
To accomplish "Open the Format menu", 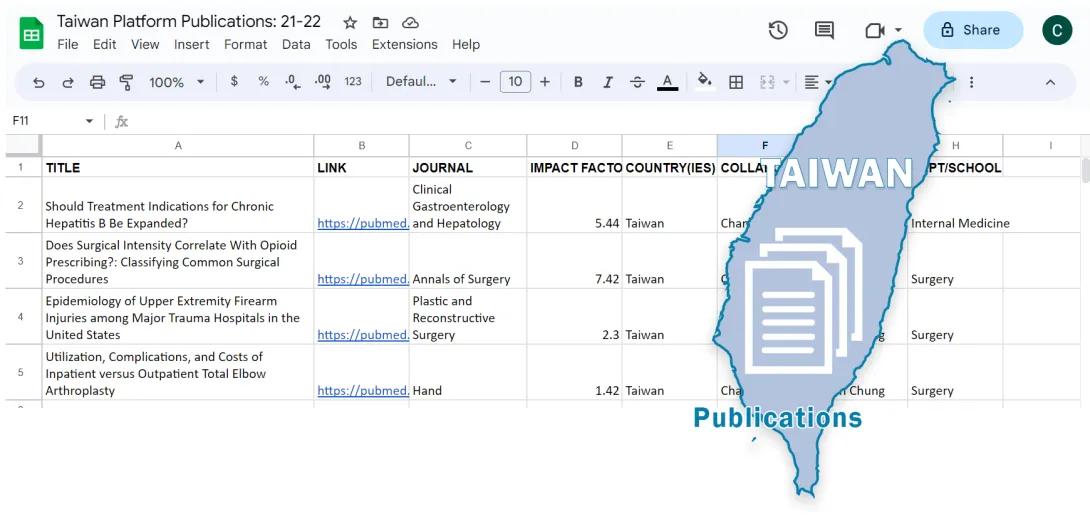I will pyautogui.click(x=245, y=44).
